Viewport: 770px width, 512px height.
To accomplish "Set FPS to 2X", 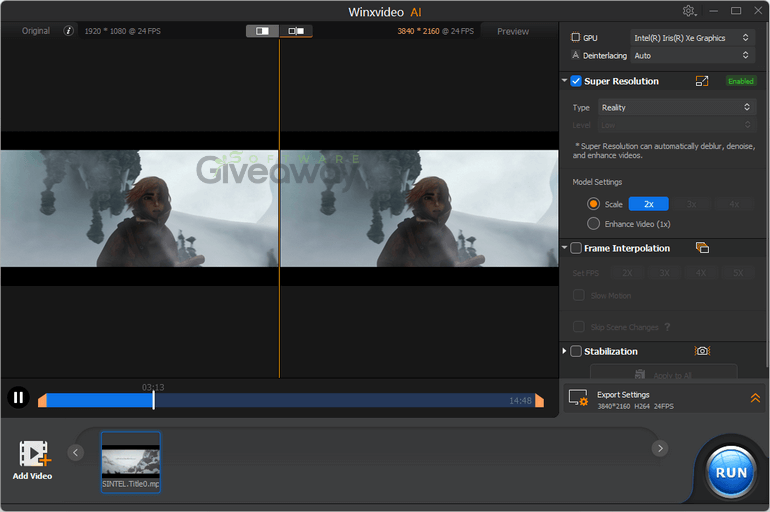I will [x=627, y=273].
